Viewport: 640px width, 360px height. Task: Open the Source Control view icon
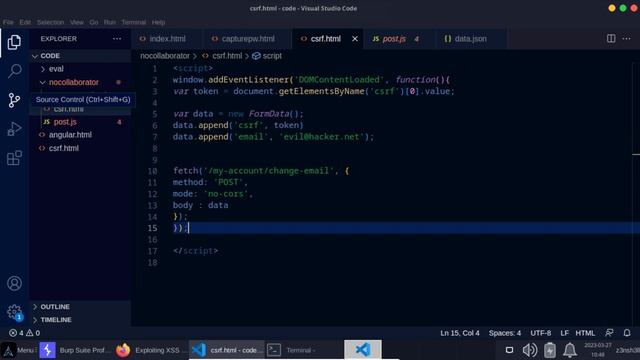point(14,100)
